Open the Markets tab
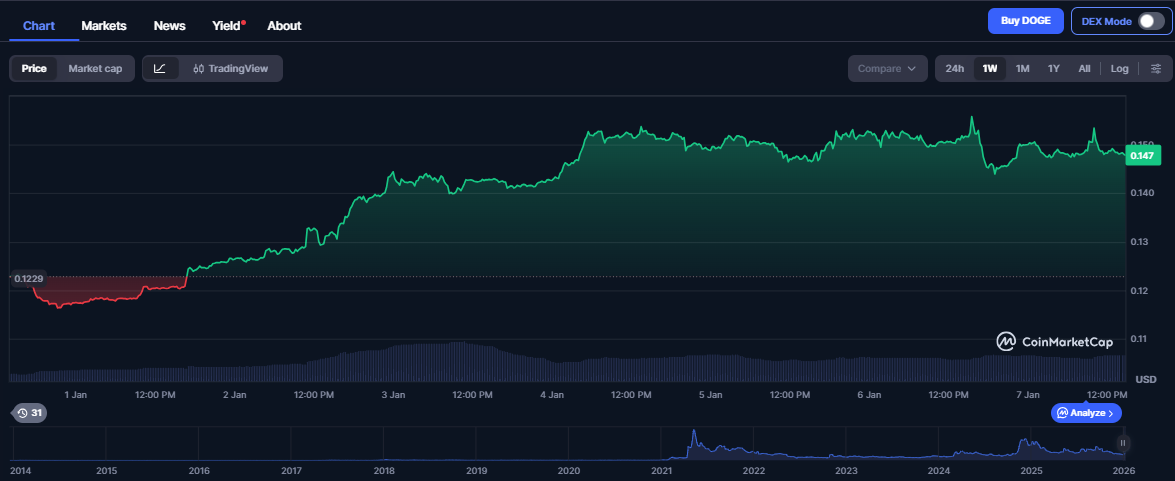Image resolution: width=1175 pixels, height=481 pixels. 104,25
